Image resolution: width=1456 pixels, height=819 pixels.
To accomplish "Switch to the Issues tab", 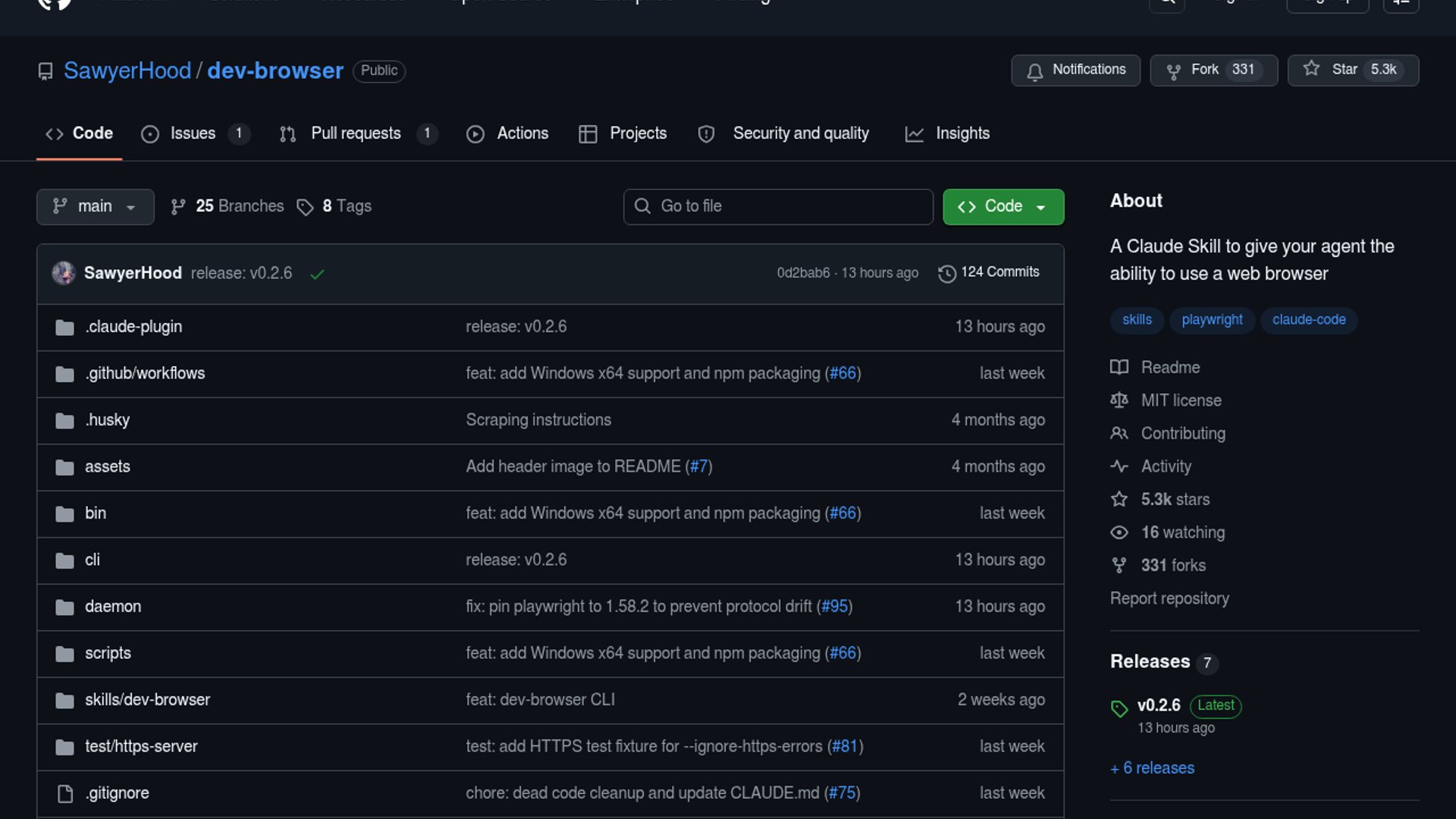I will pyautogui.click(x=193, y=133).
